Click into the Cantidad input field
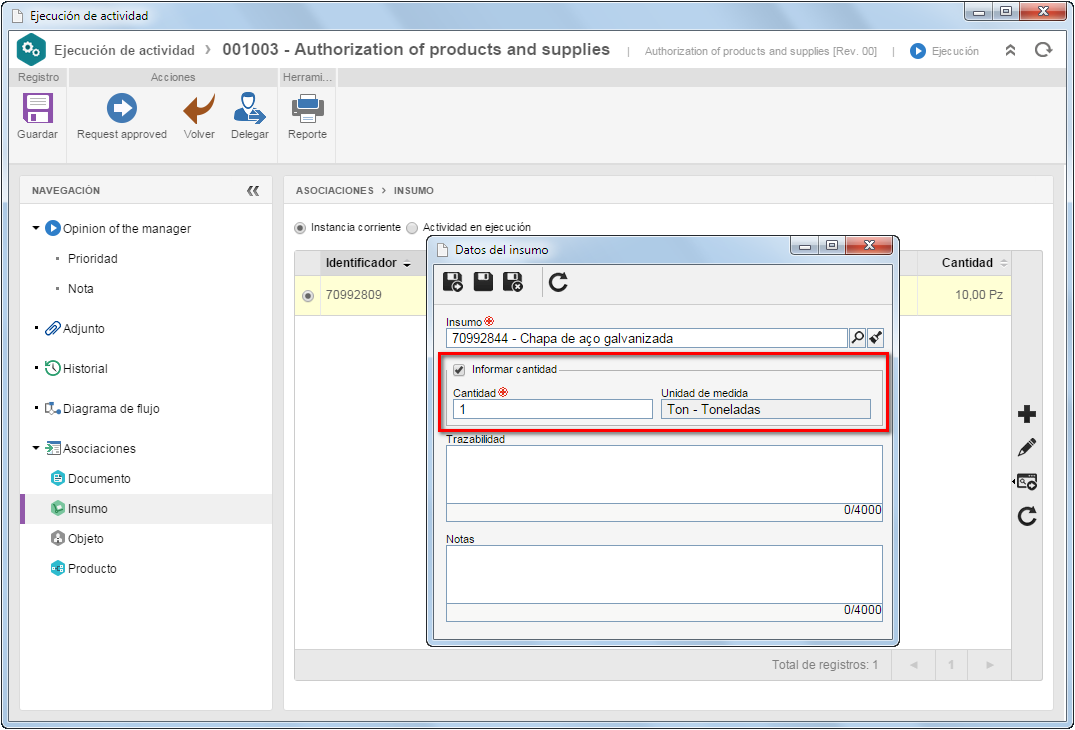 click(x=553, y=409)
